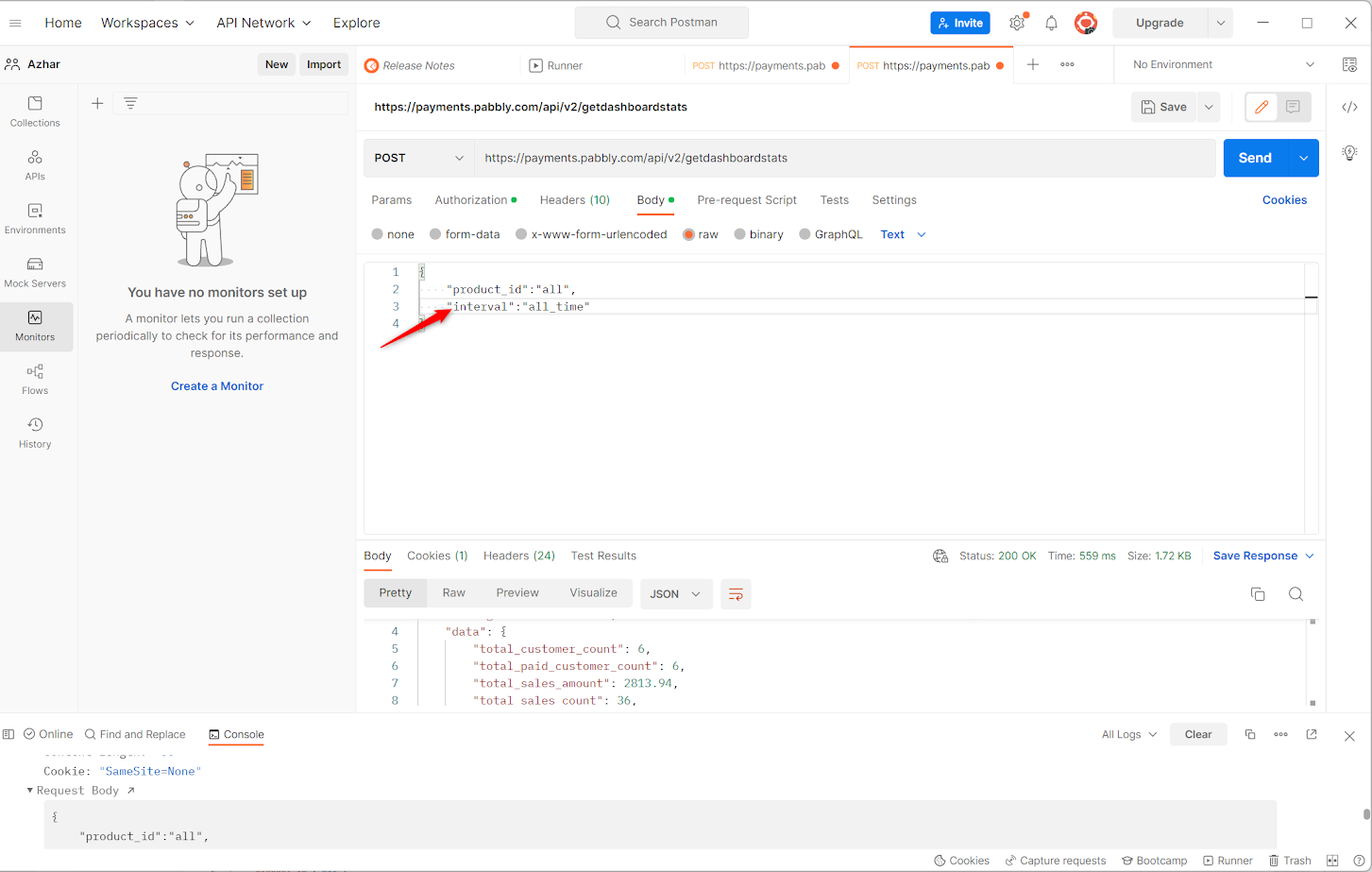This screenshot has height=872, width=1372.
Task: Toggle two-pane view icon in status bar
Action: (1332, 861)
